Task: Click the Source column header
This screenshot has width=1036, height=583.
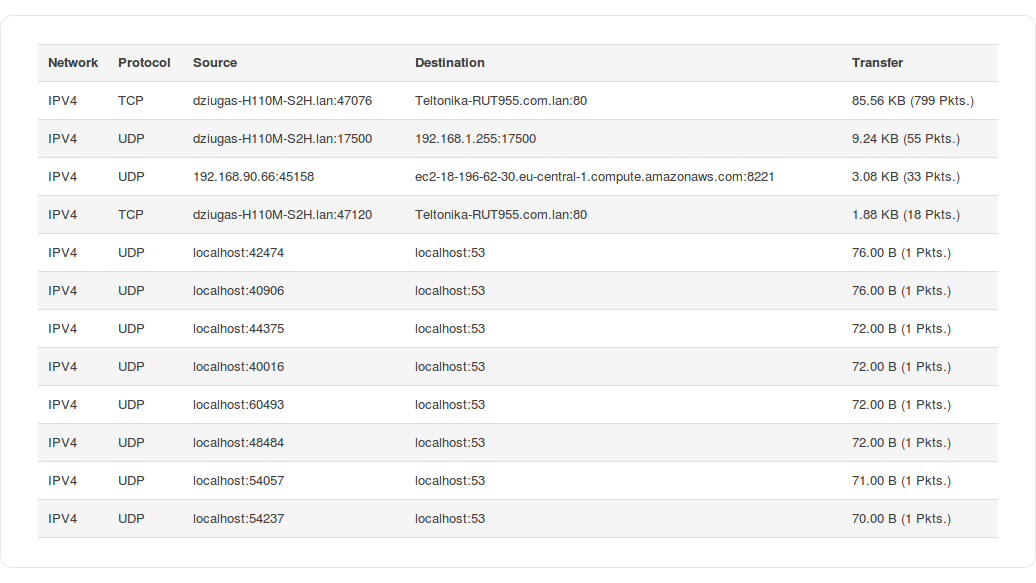Action: click(x=215, y=63)
